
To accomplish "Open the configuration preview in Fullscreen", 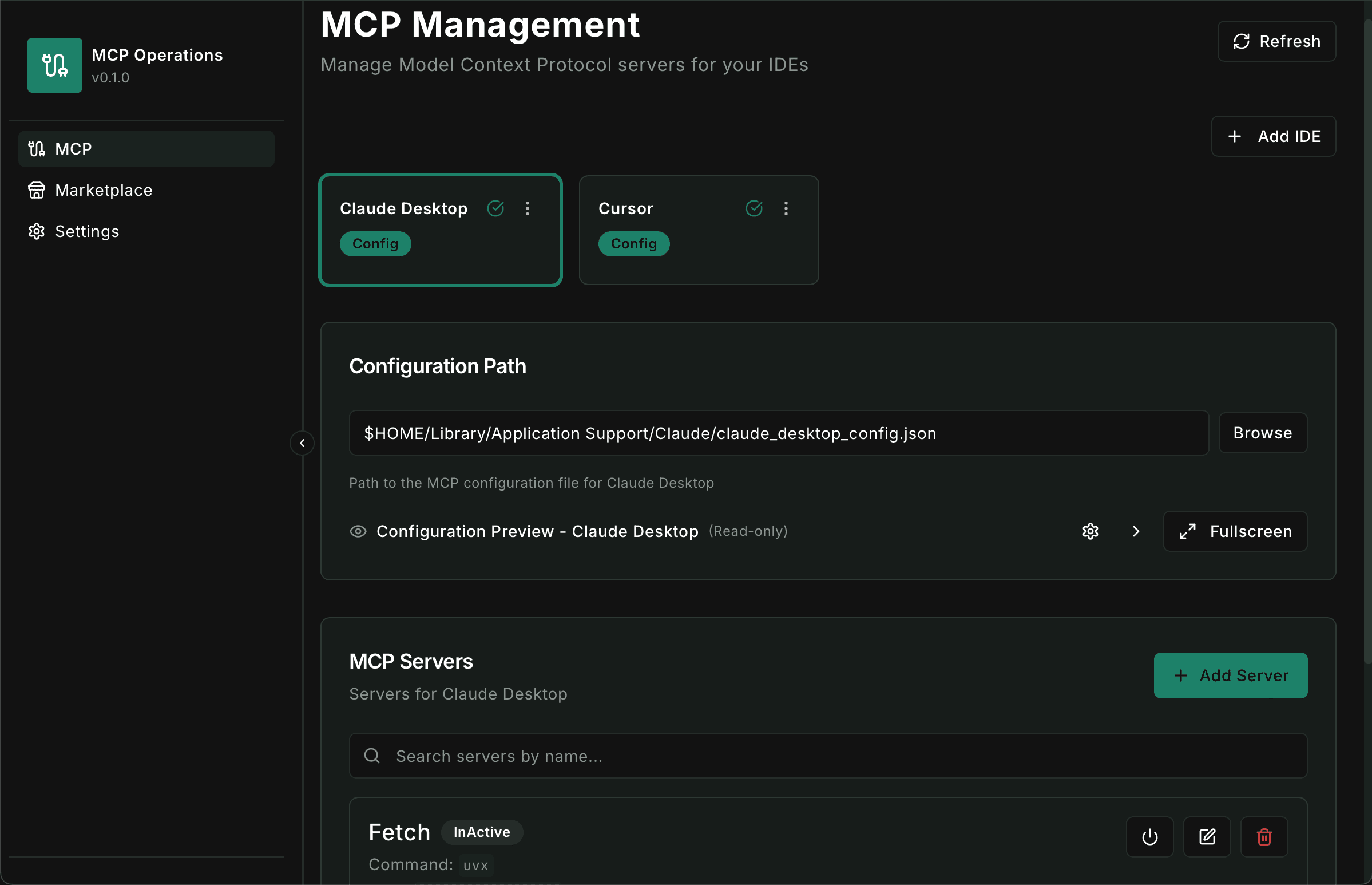I will click(1235, 531).
